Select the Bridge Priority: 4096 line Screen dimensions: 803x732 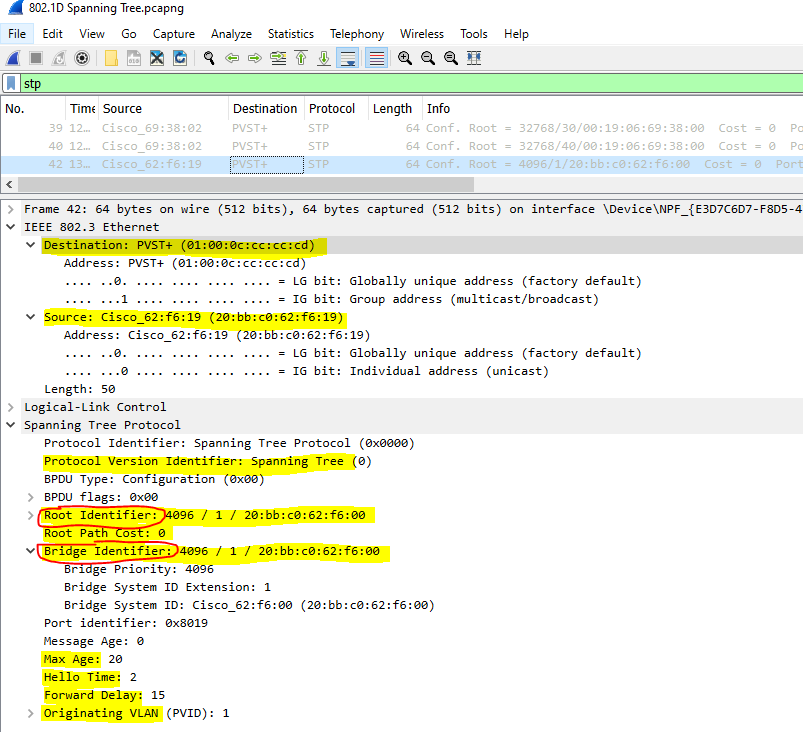point(139,569)
